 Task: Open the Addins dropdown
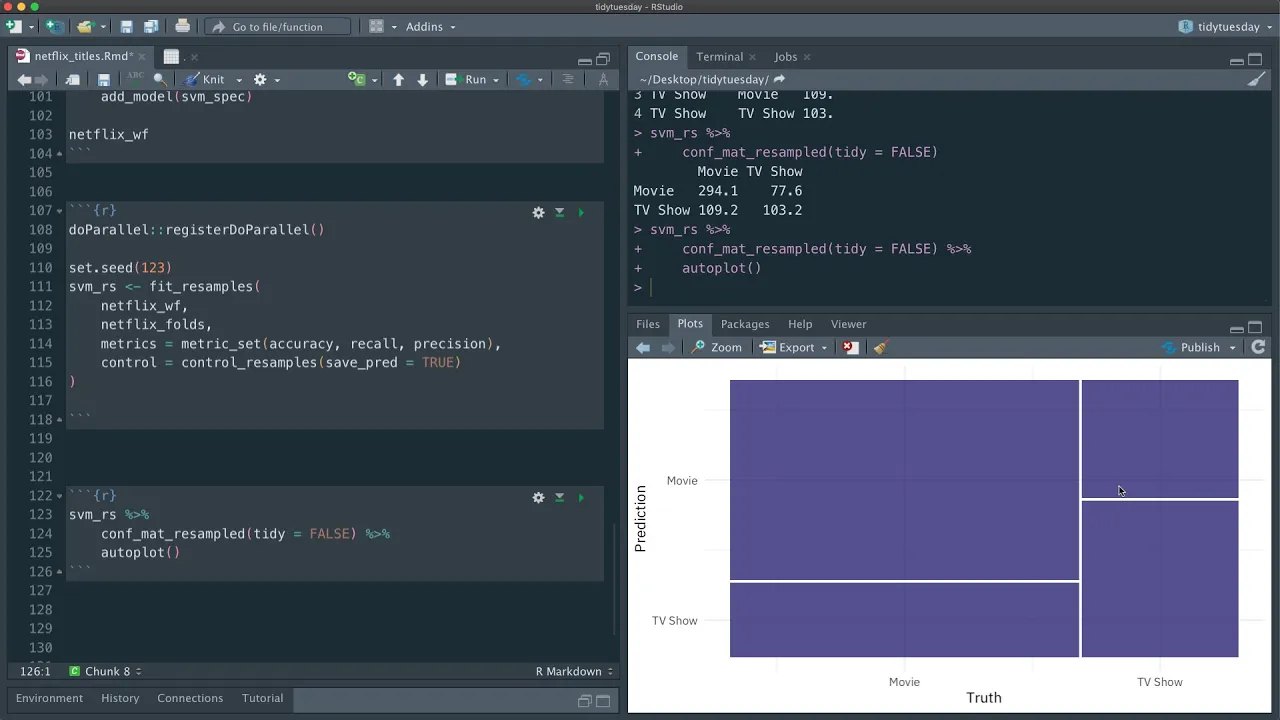tap(430, 27)
